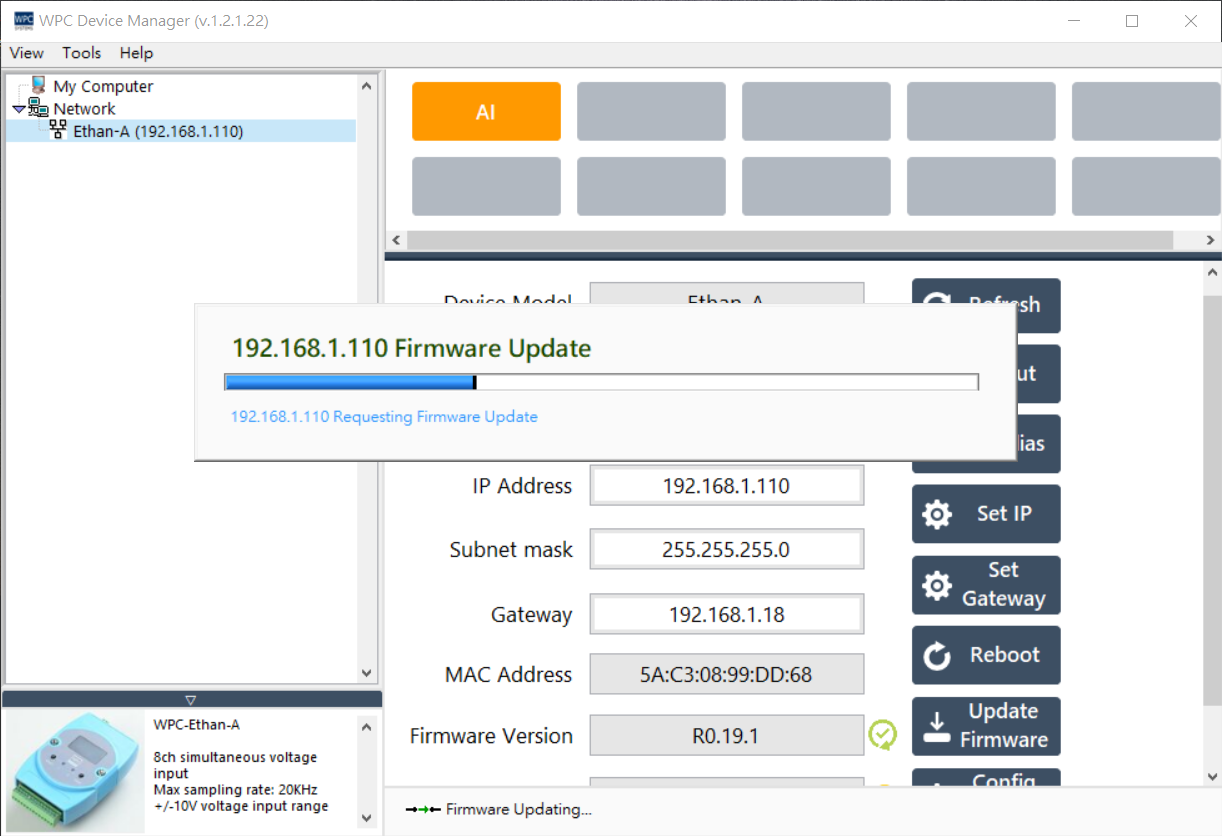This screenshot has width=1222, height=836.
Task: Click the Ethan-A network device icon
Action: coord(58,131)
